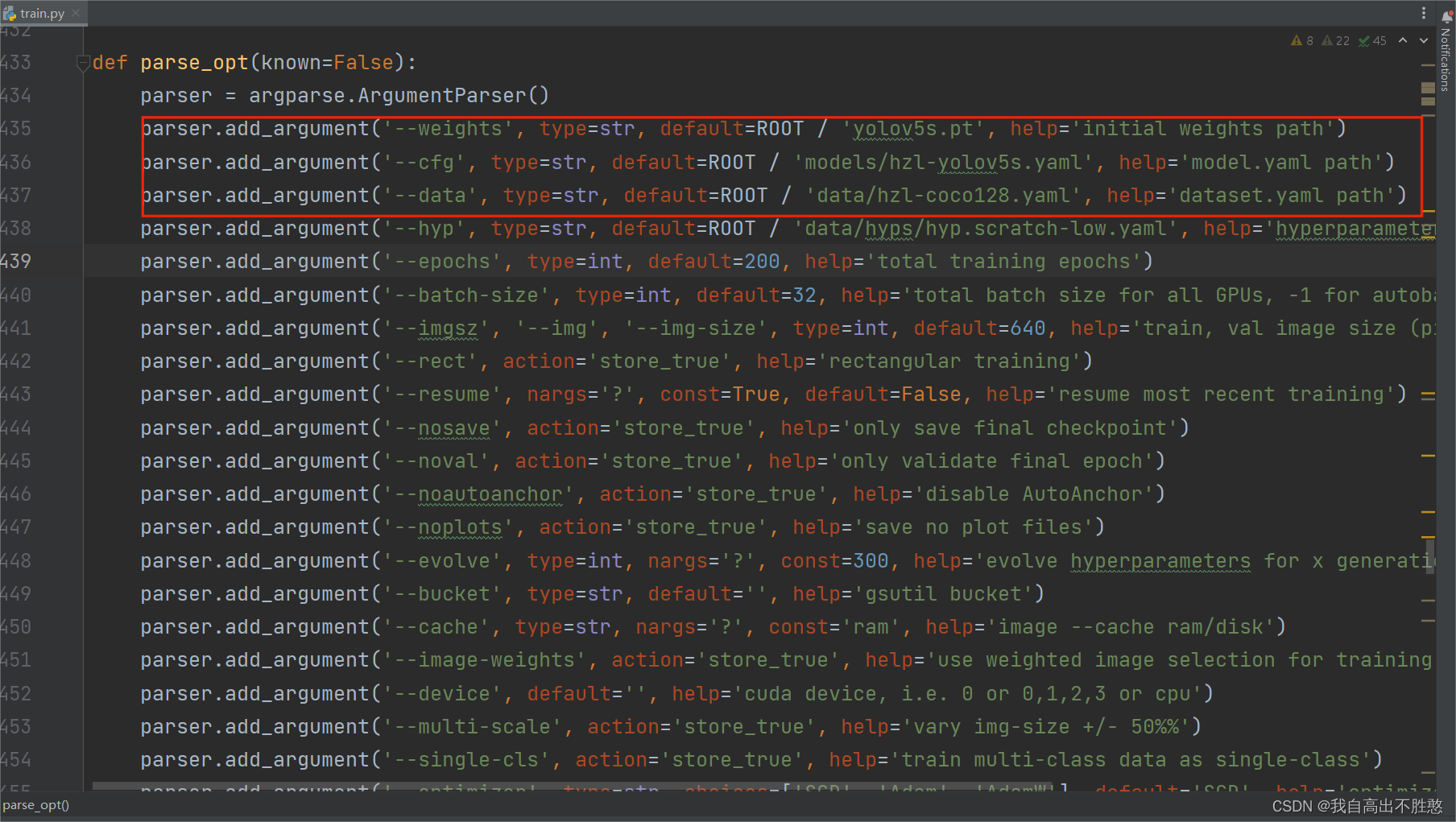The image size is (1456, 822).
Task: Click the 'disable AutoAnchor' help string
Action: 1034,494
